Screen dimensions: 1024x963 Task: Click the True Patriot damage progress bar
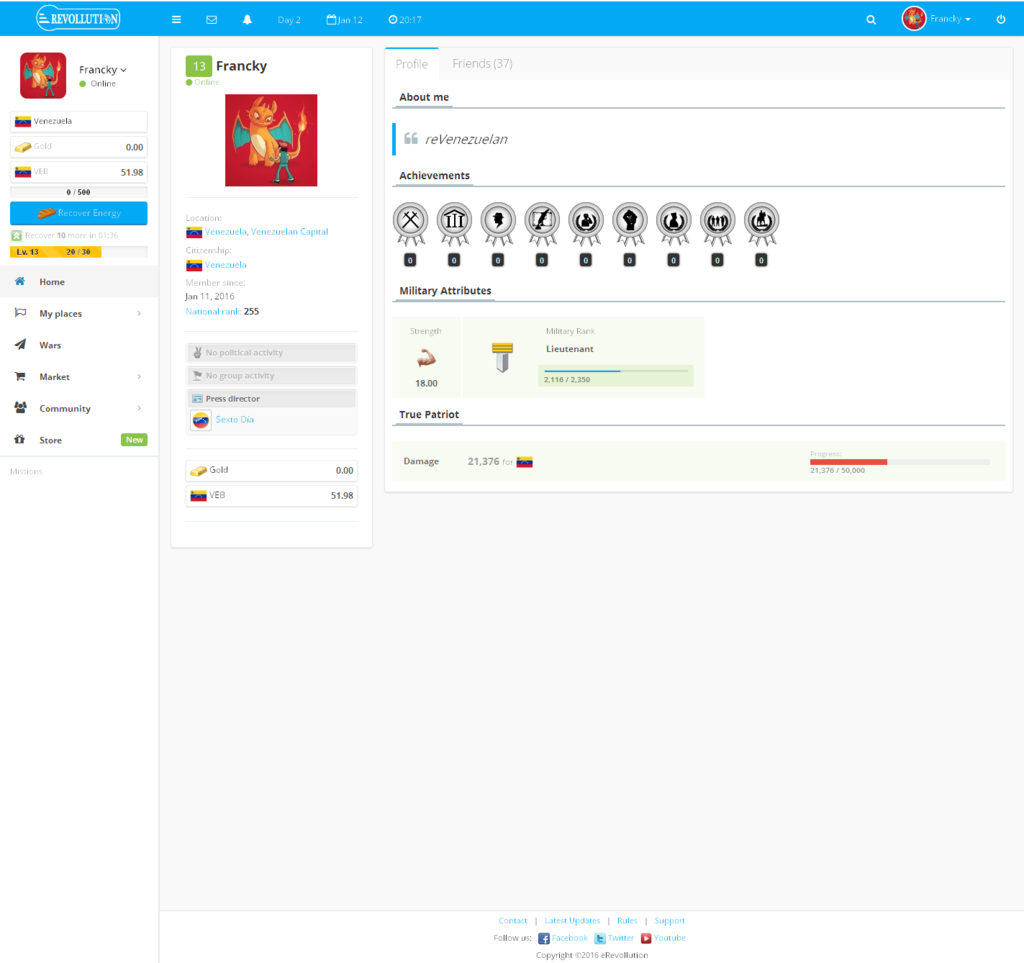pyautogui.click(x=899, y=462)
